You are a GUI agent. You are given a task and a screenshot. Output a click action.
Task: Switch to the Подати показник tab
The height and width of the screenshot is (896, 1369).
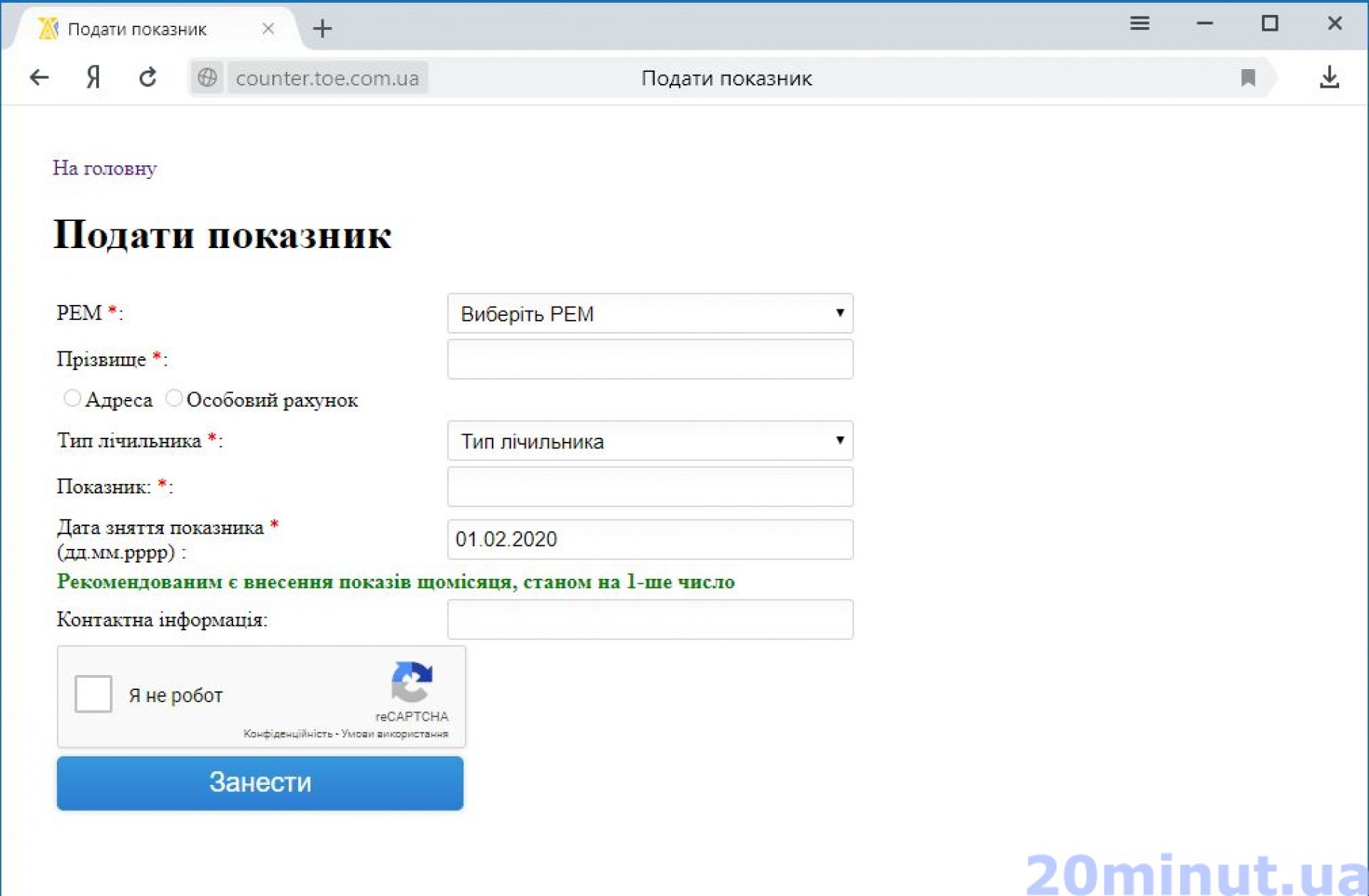tap(137, 29)
